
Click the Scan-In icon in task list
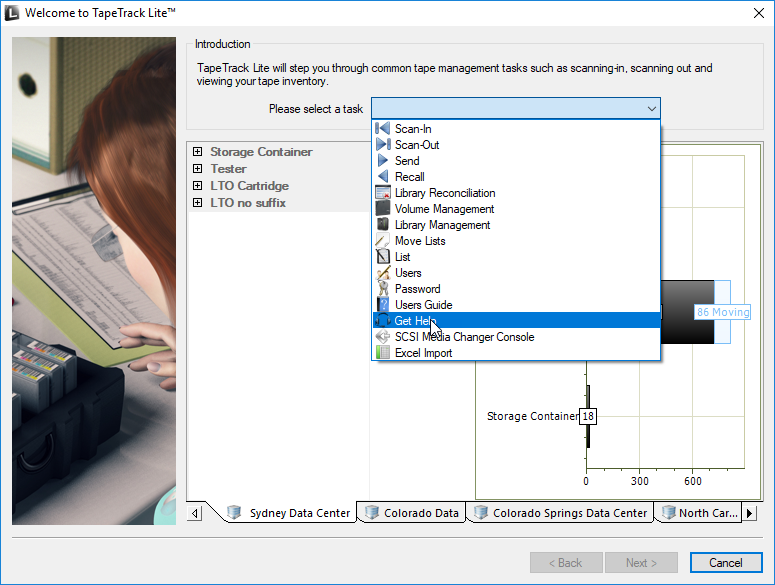(383, 128)
